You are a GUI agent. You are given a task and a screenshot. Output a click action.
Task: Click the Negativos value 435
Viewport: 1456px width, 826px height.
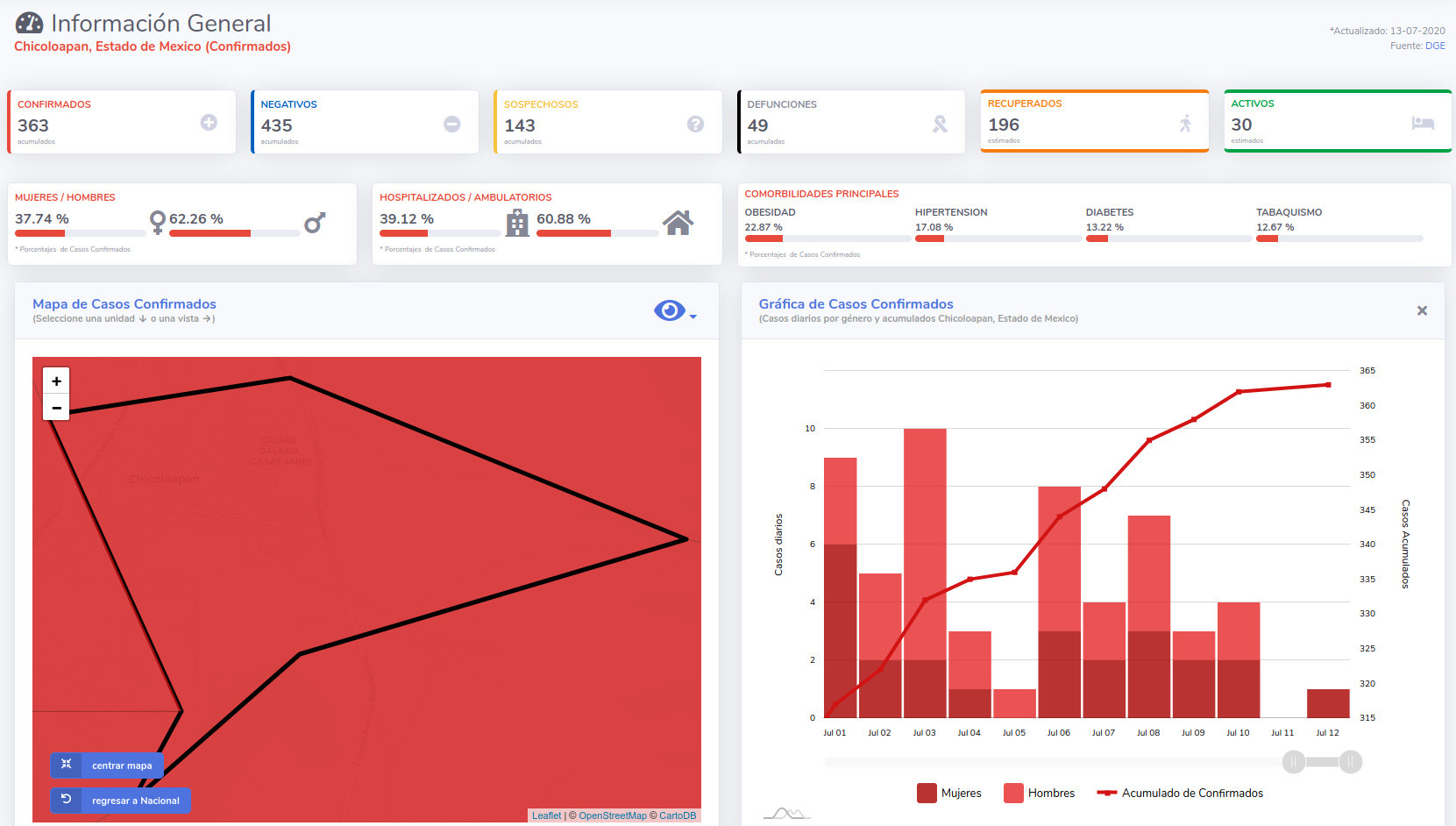(x=276, y=125)
